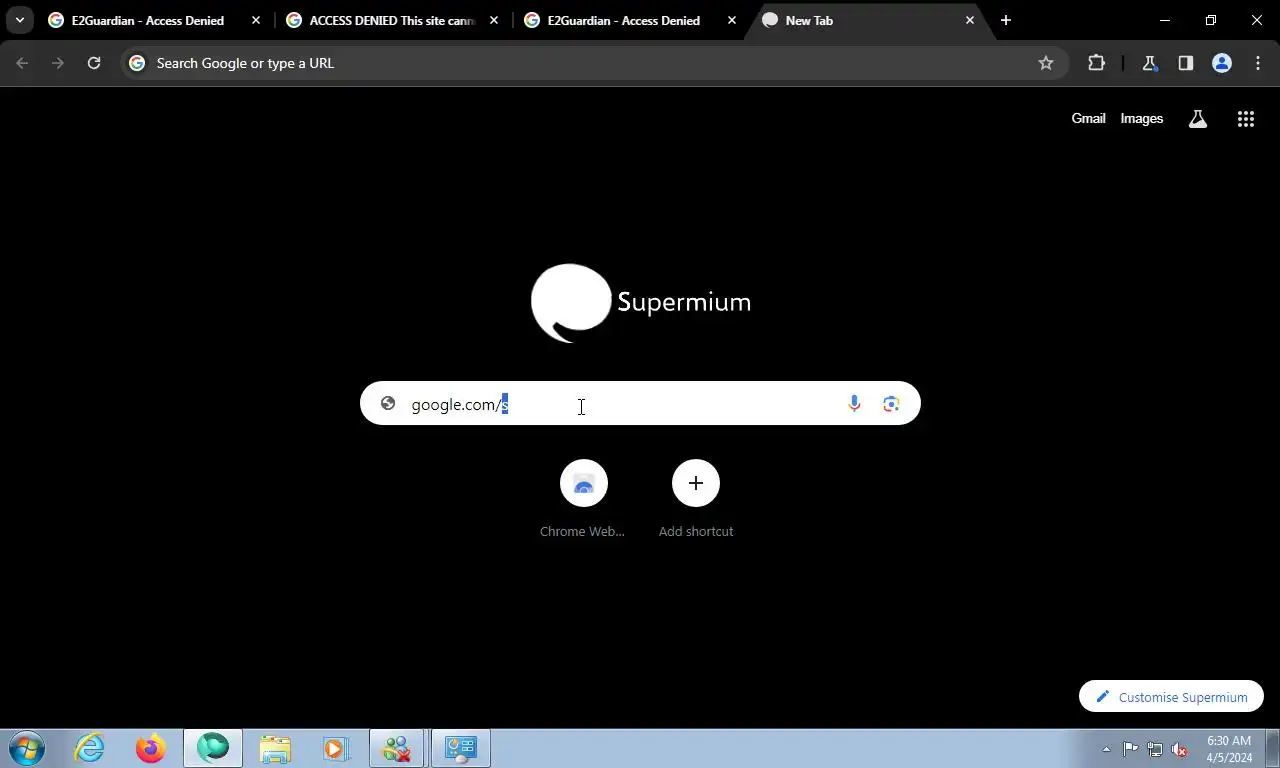Open the profile avatar menu
This screenshot has width=1280, height=768.
pos(1222,63)
